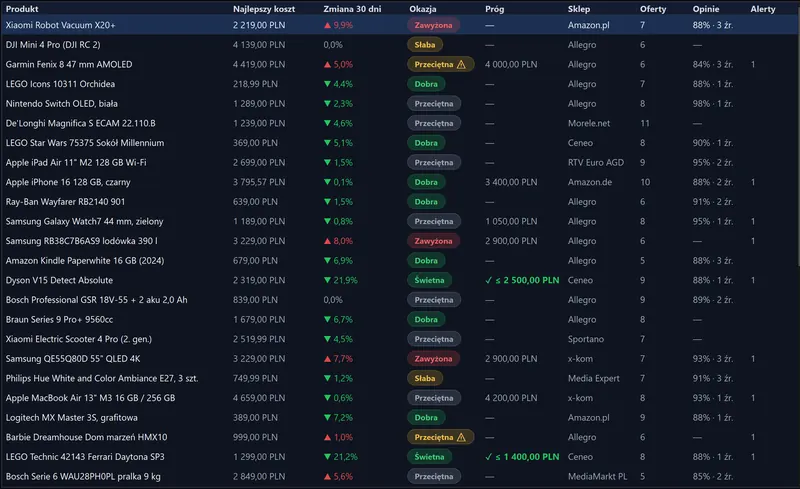This screenshot has width=800, height=489.
Task: Sort by the Produkt column header
Action: click(x=22, y=9)
